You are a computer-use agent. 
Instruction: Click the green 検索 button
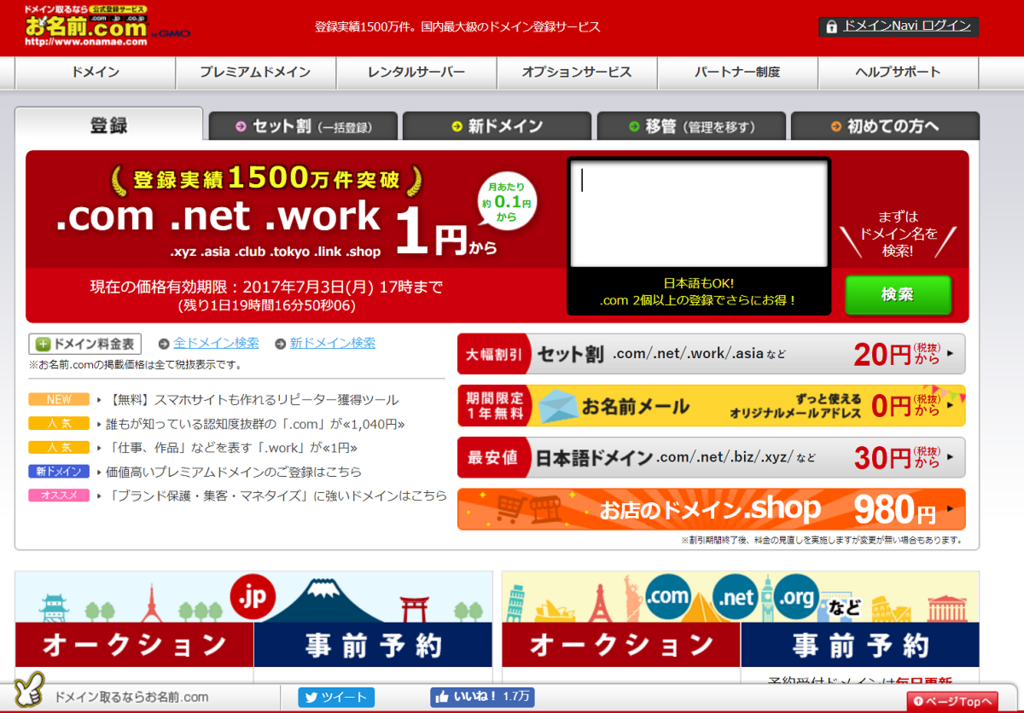tap(898, 295)
